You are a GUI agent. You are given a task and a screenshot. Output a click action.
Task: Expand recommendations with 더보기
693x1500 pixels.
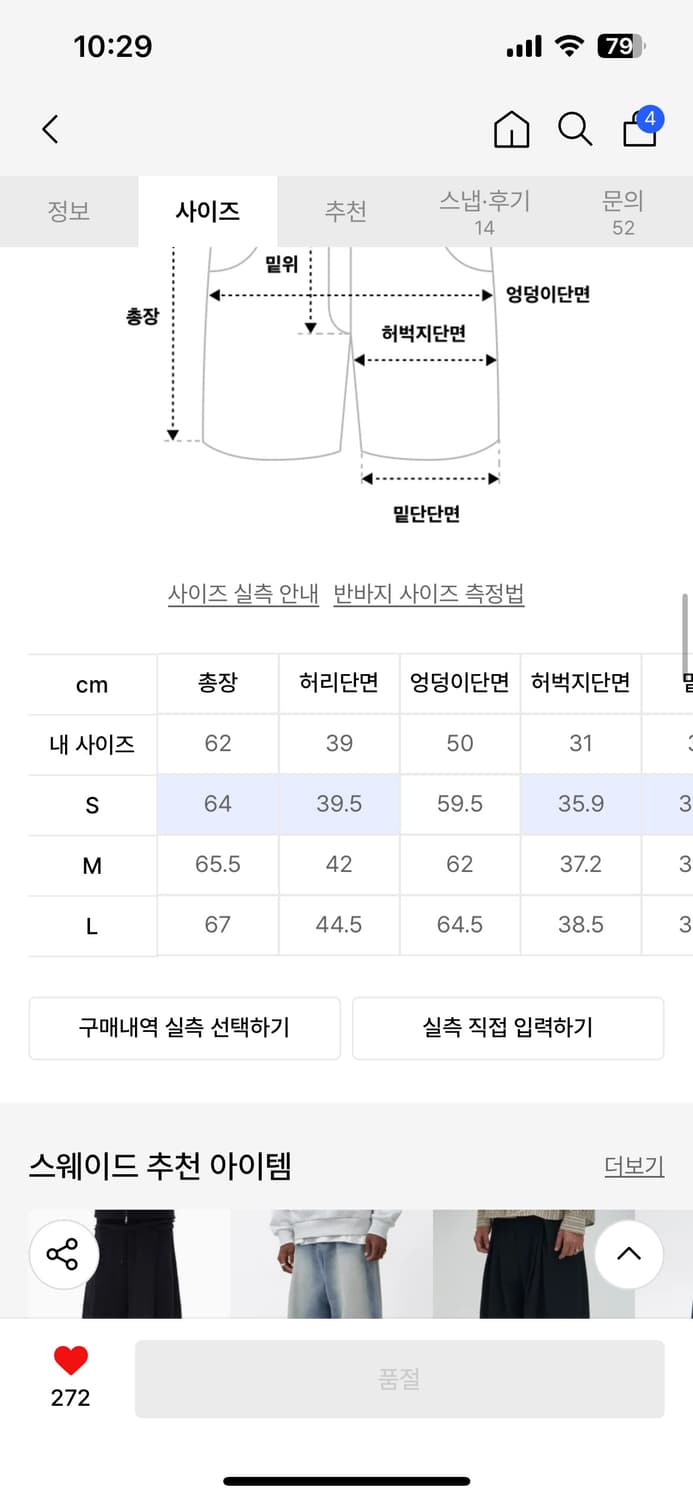tap(634, 1166)
